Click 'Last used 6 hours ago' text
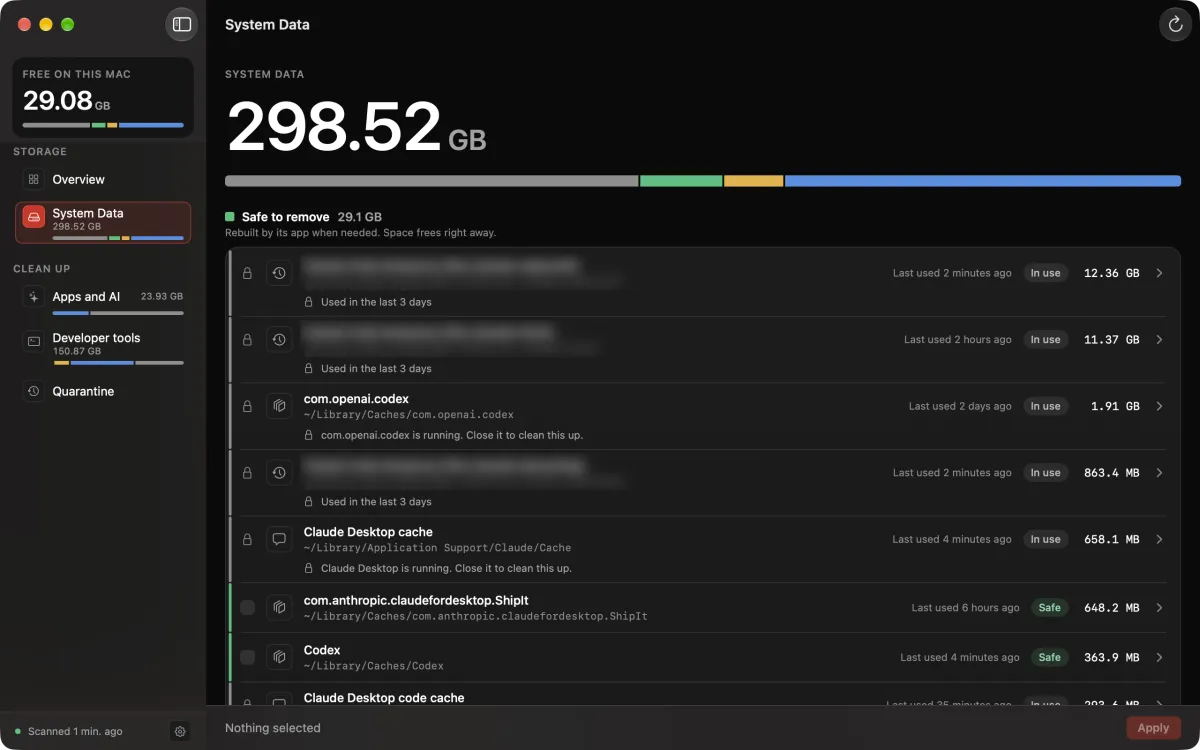 (x=965, y=607)
